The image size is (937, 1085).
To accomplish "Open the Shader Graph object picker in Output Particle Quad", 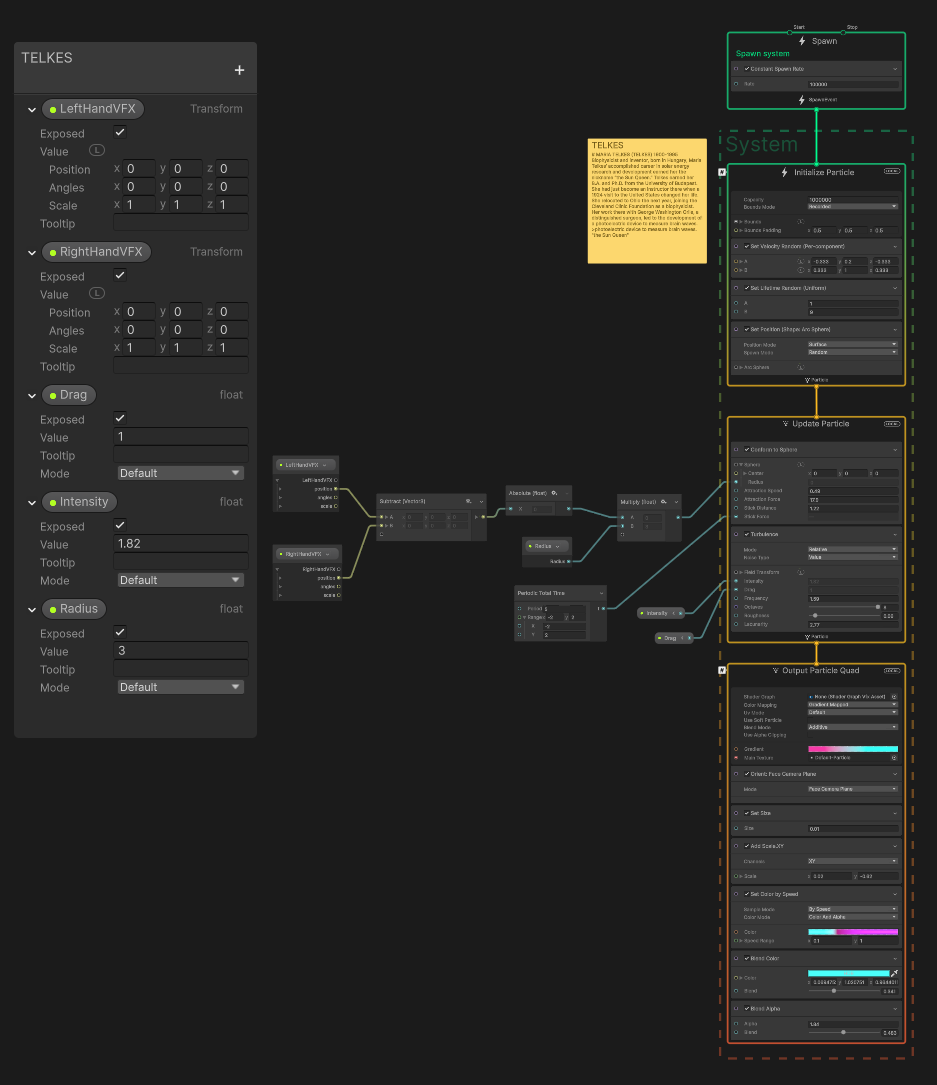I will coord(892,697).
